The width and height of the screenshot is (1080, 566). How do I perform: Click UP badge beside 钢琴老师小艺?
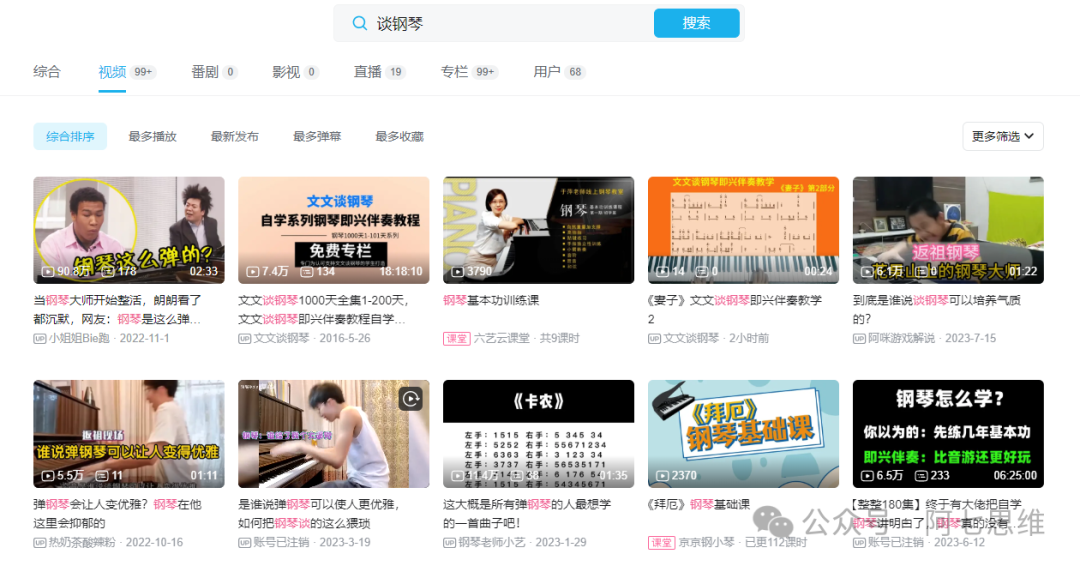point(450,542)
